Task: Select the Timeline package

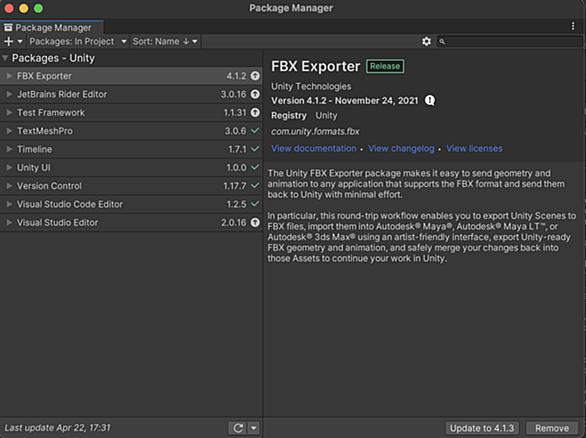Action: 131,149
